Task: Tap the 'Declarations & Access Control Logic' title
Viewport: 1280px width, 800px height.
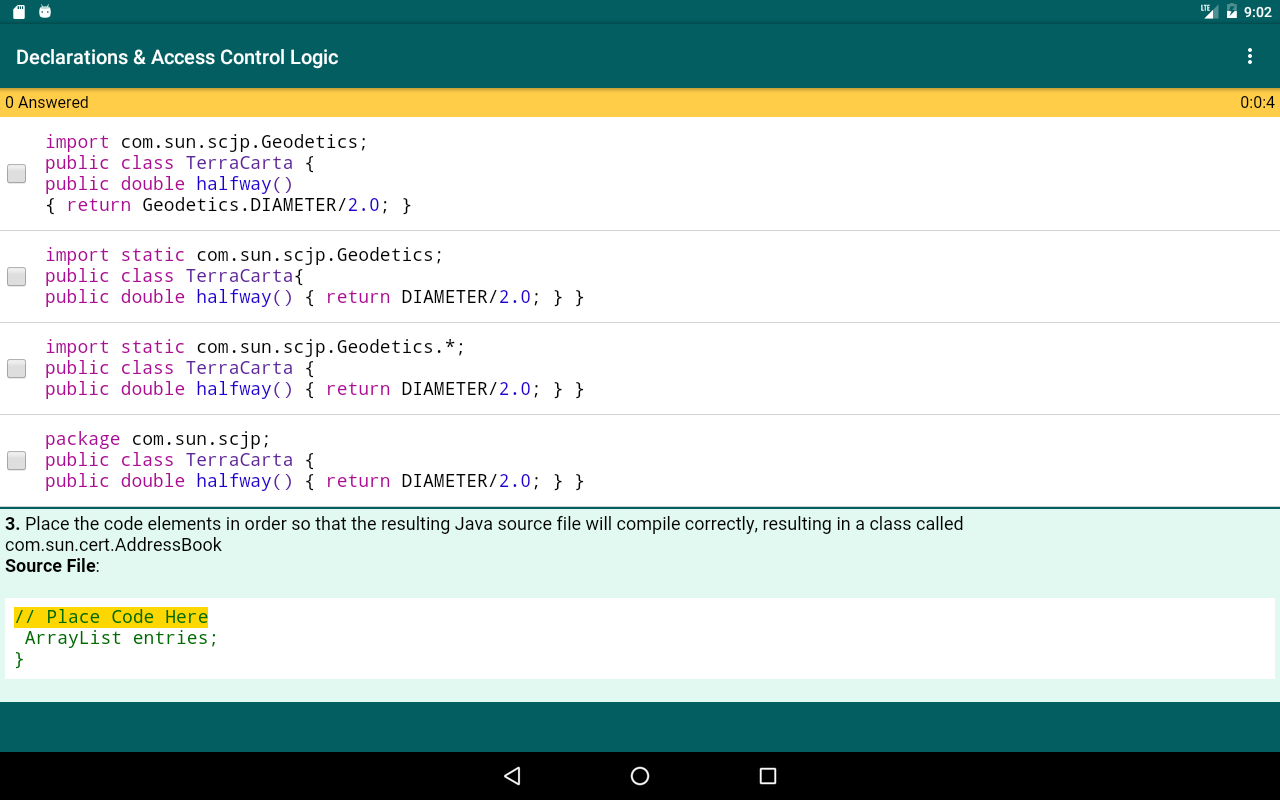Action: coord(177,58)
